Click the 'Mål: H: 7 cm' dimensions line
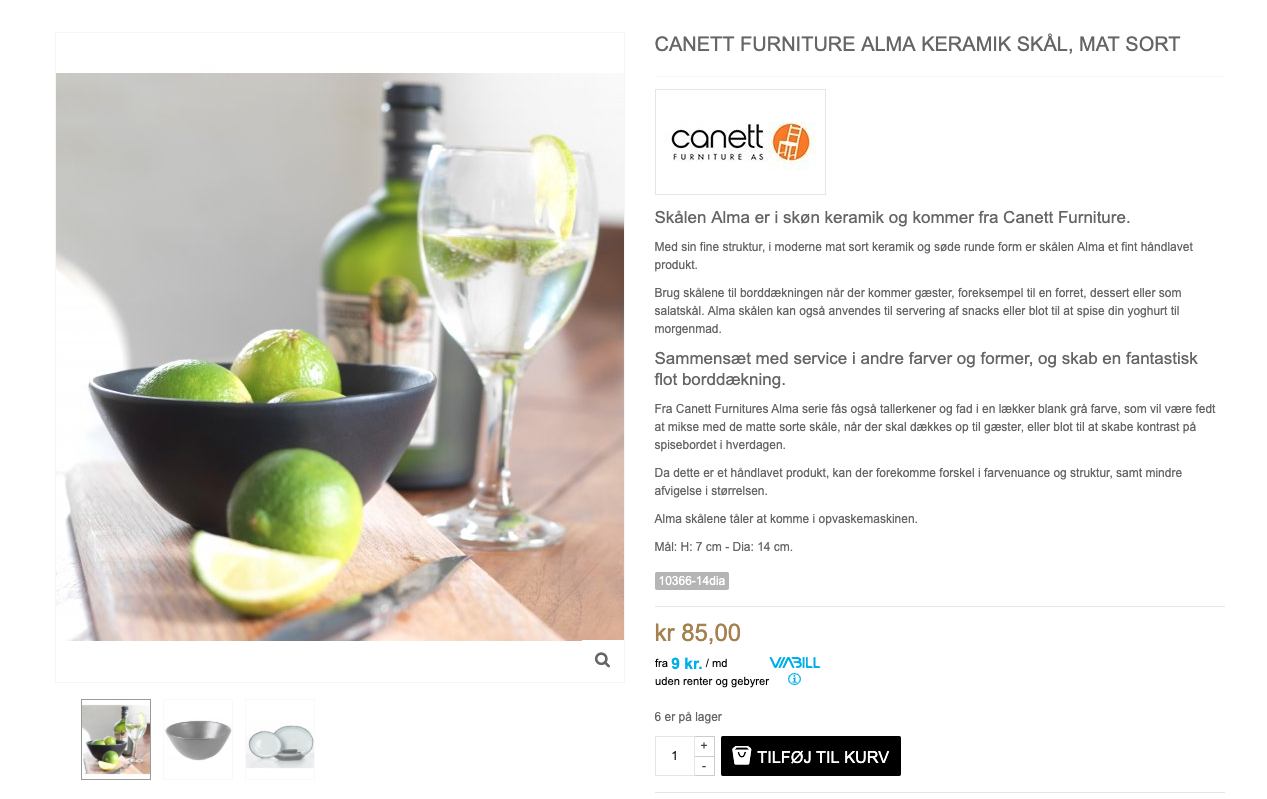 [x=723, y=547]
